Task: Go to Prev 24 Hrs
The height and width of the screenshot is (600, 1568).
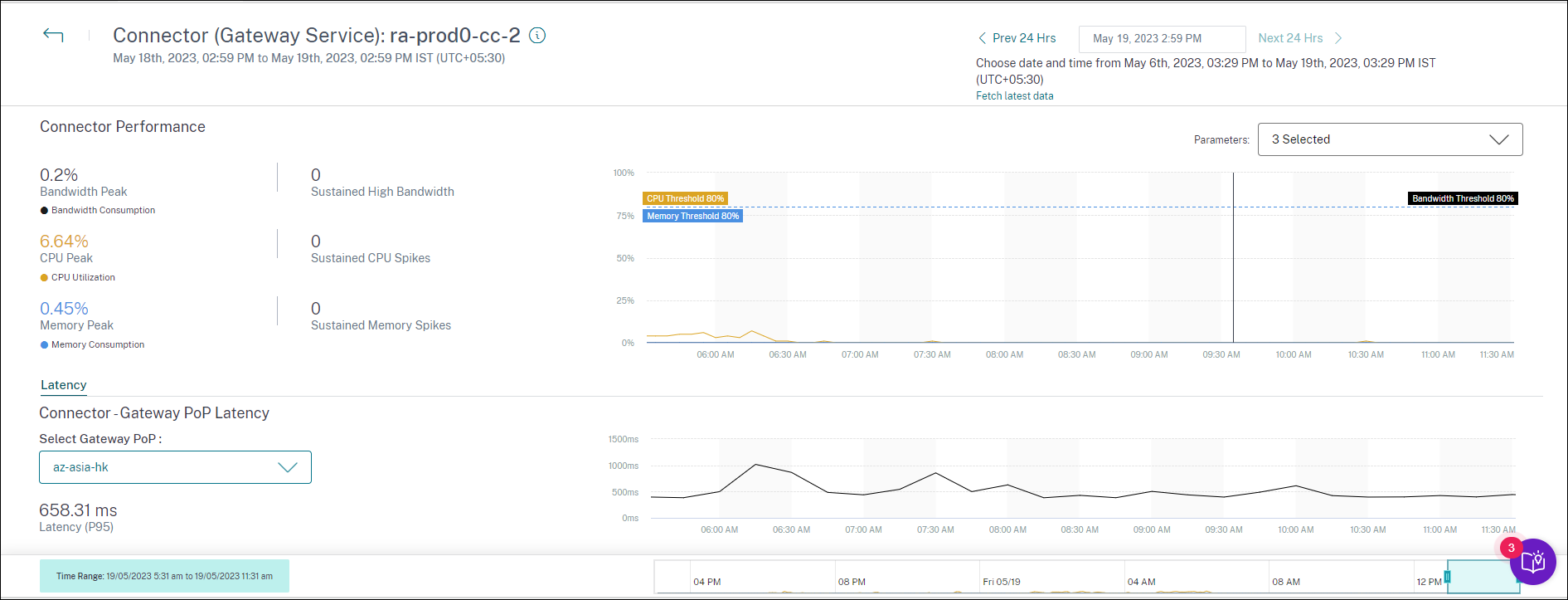Action: [x=1024, y=38]
